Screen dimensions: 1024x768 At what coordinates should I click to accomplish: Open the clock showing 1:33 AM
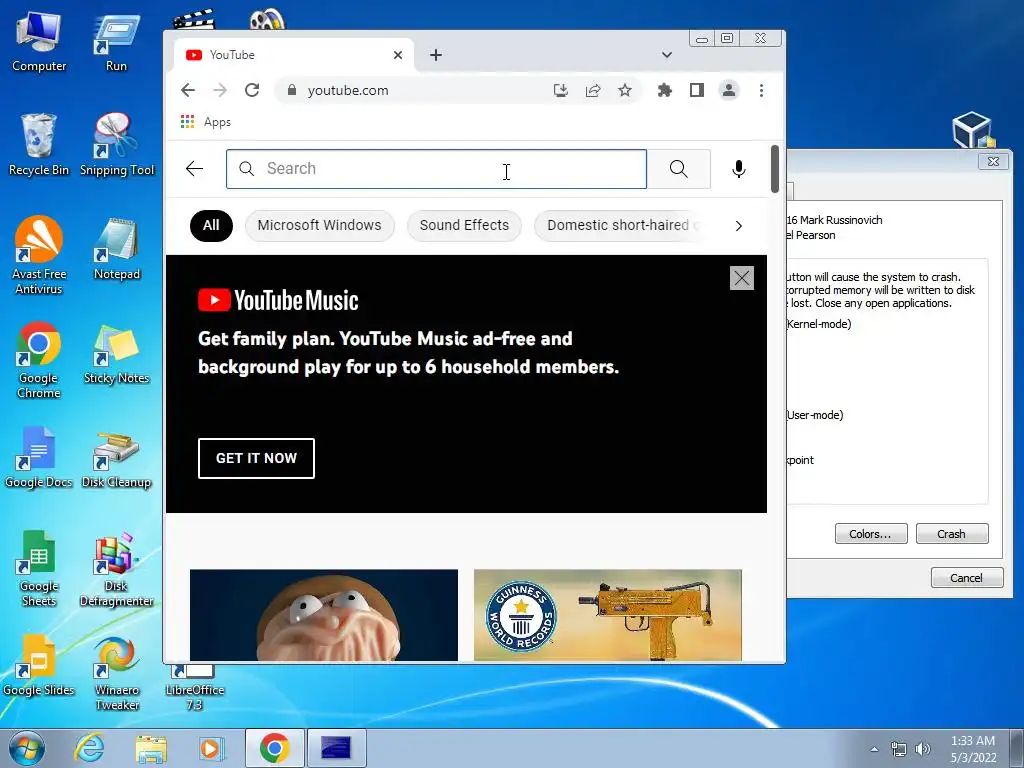973,749
